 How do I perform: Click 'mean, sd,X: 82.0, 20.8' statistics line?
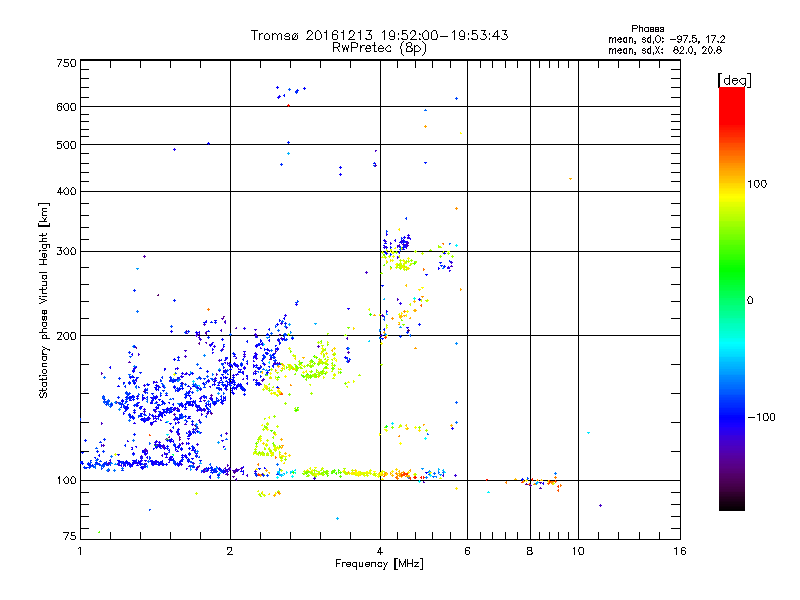click(665, 50)
